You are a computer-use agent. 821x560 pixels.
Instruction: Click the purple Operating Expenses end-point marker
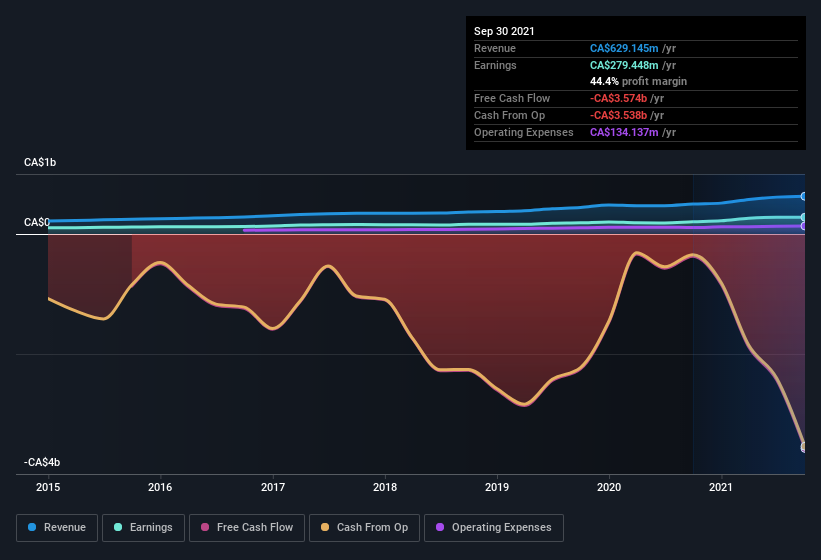point(804,226)
